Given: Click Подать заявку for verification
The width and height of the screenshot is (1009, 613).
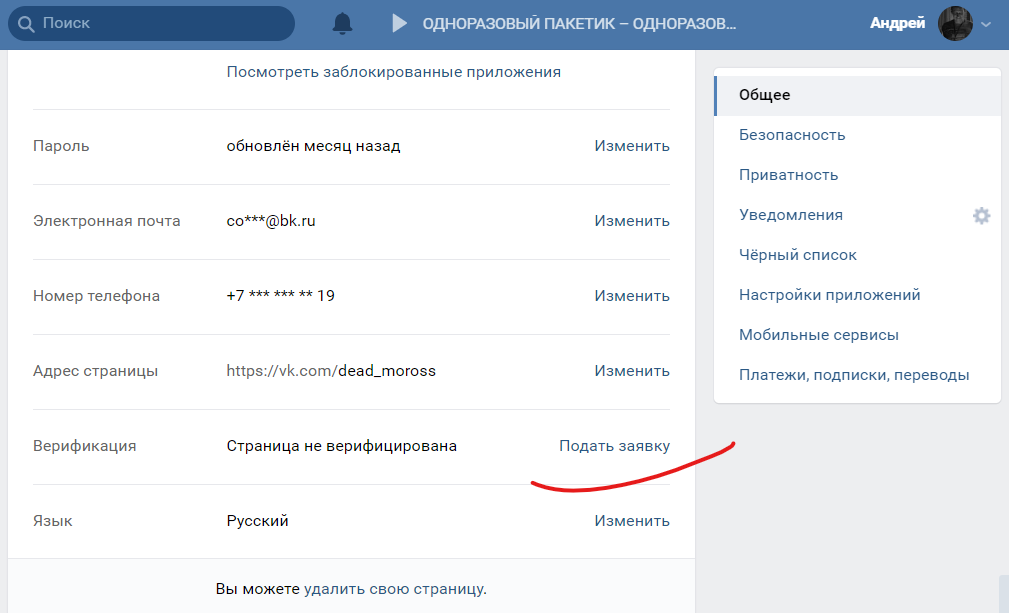Looking at the screenshot, I should [x=615, y=446].
